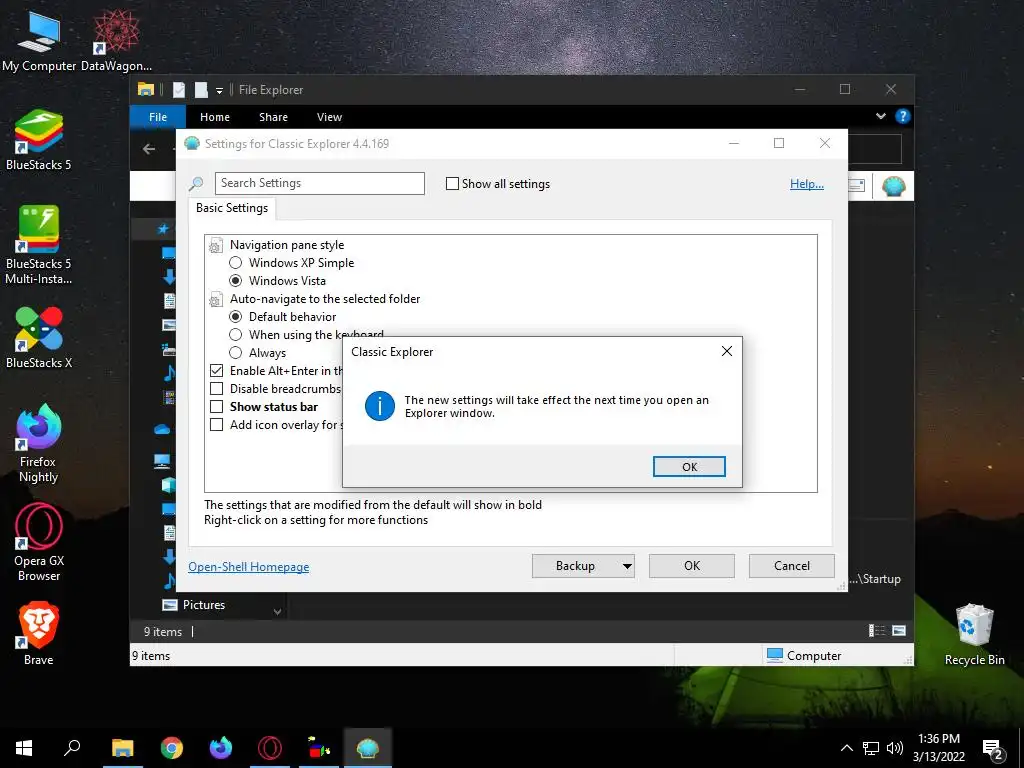
Task: Click the back arrow in File Explorer
Action: coord(149,149)
